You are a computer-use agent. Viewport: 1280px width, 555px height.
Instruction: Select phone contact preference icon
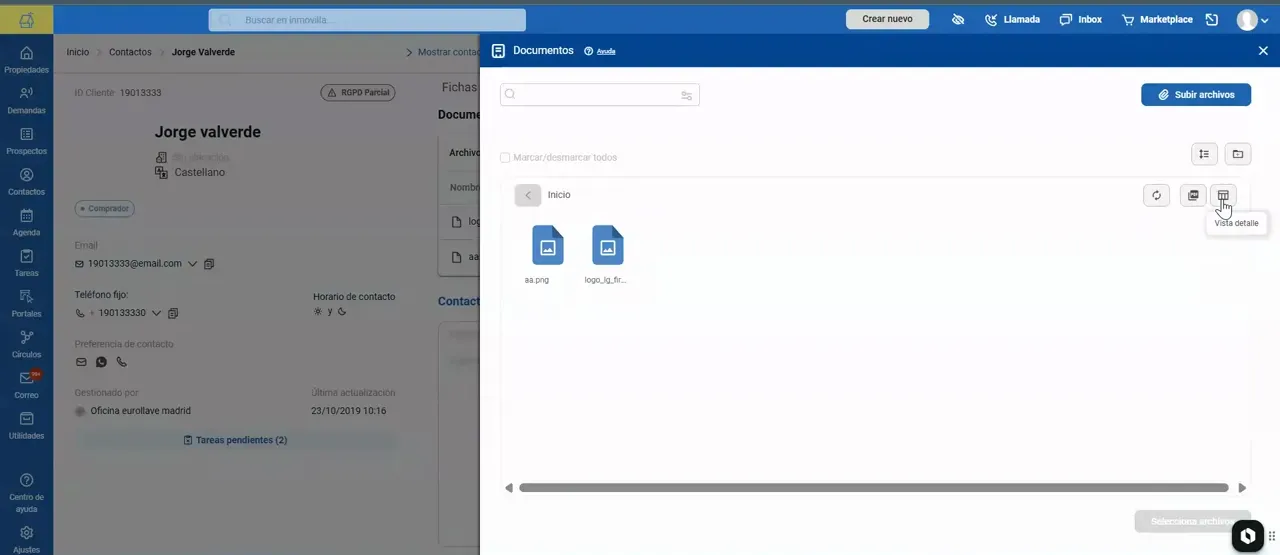122,362
